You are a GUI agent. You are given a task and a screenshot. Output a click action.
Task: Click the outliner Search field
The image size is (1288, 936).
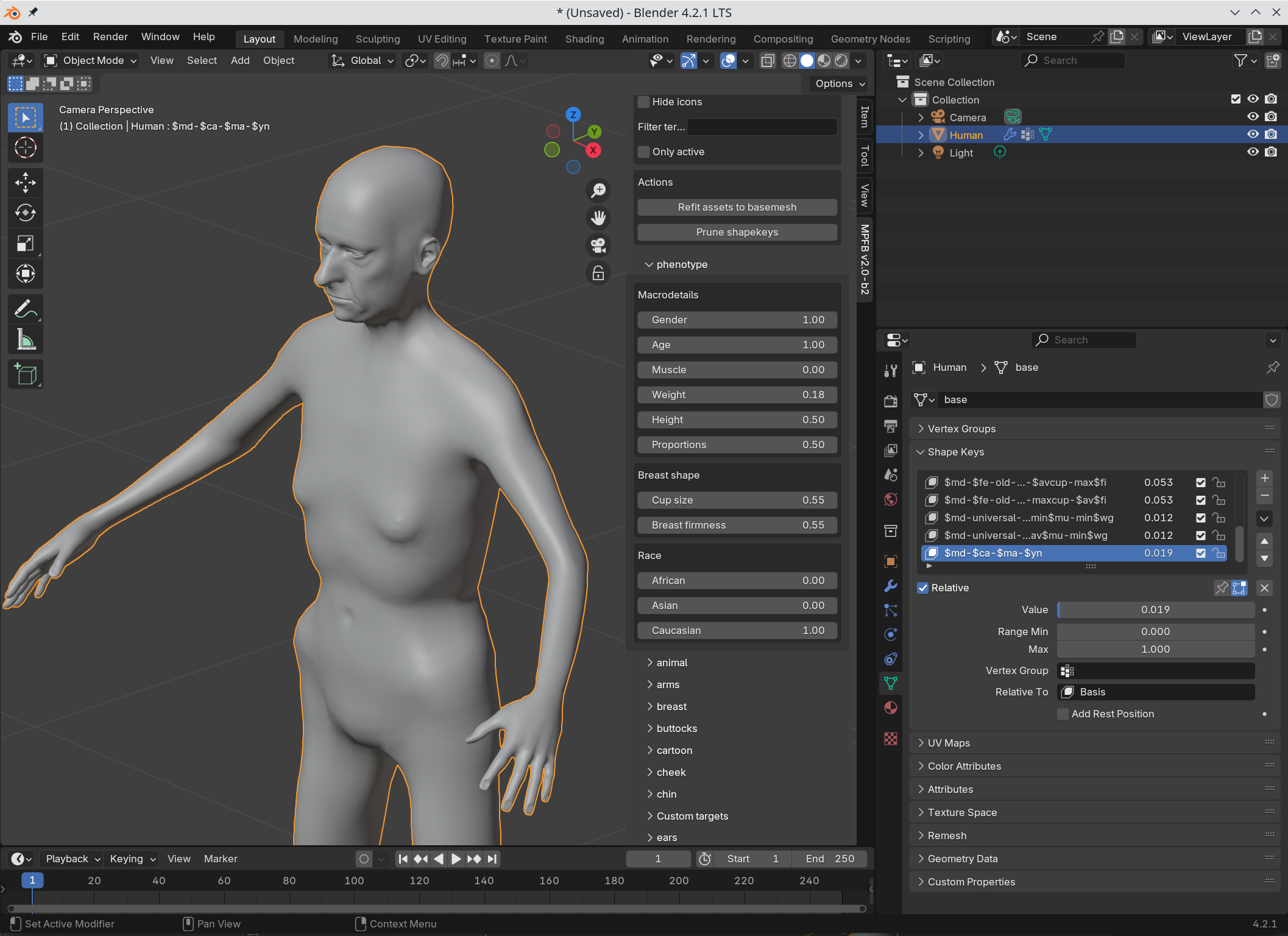1072,60
